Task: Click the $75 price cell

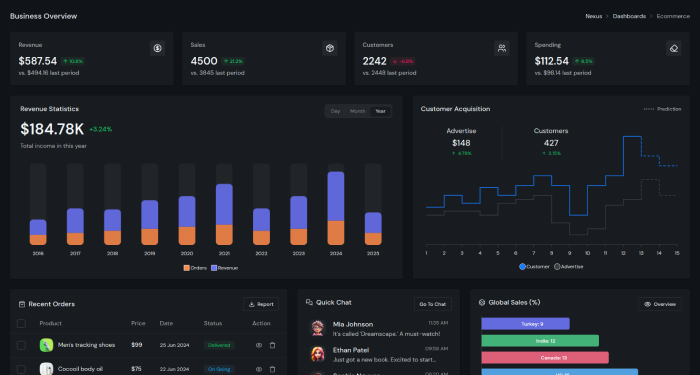Action: tap(136, 369)
